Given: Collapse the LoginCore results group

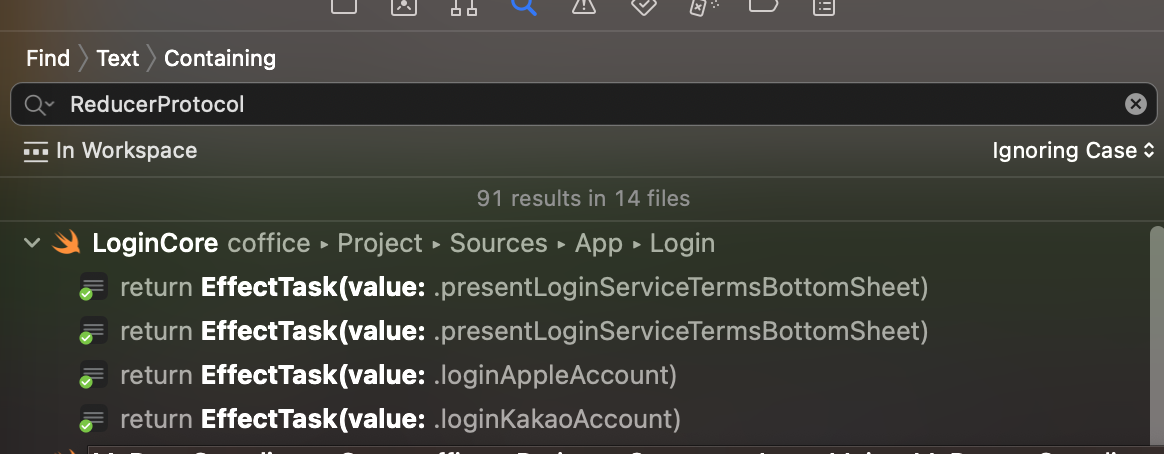Looking at the screenshot, I should click(x=32, y=243).
